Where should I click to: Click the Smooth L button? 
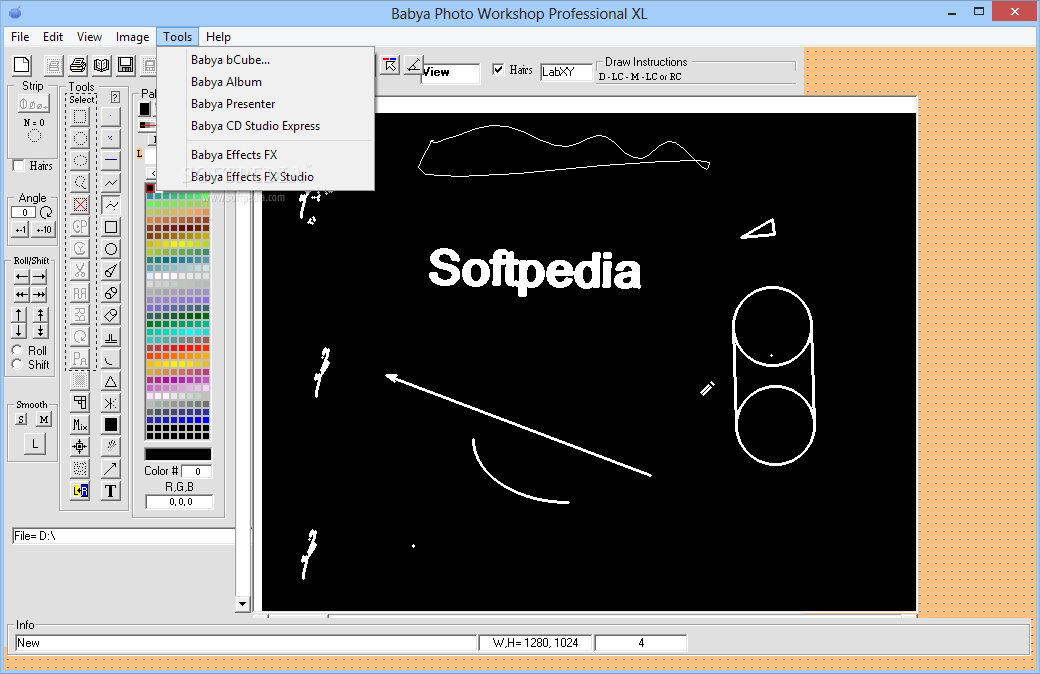pos(35,444)
